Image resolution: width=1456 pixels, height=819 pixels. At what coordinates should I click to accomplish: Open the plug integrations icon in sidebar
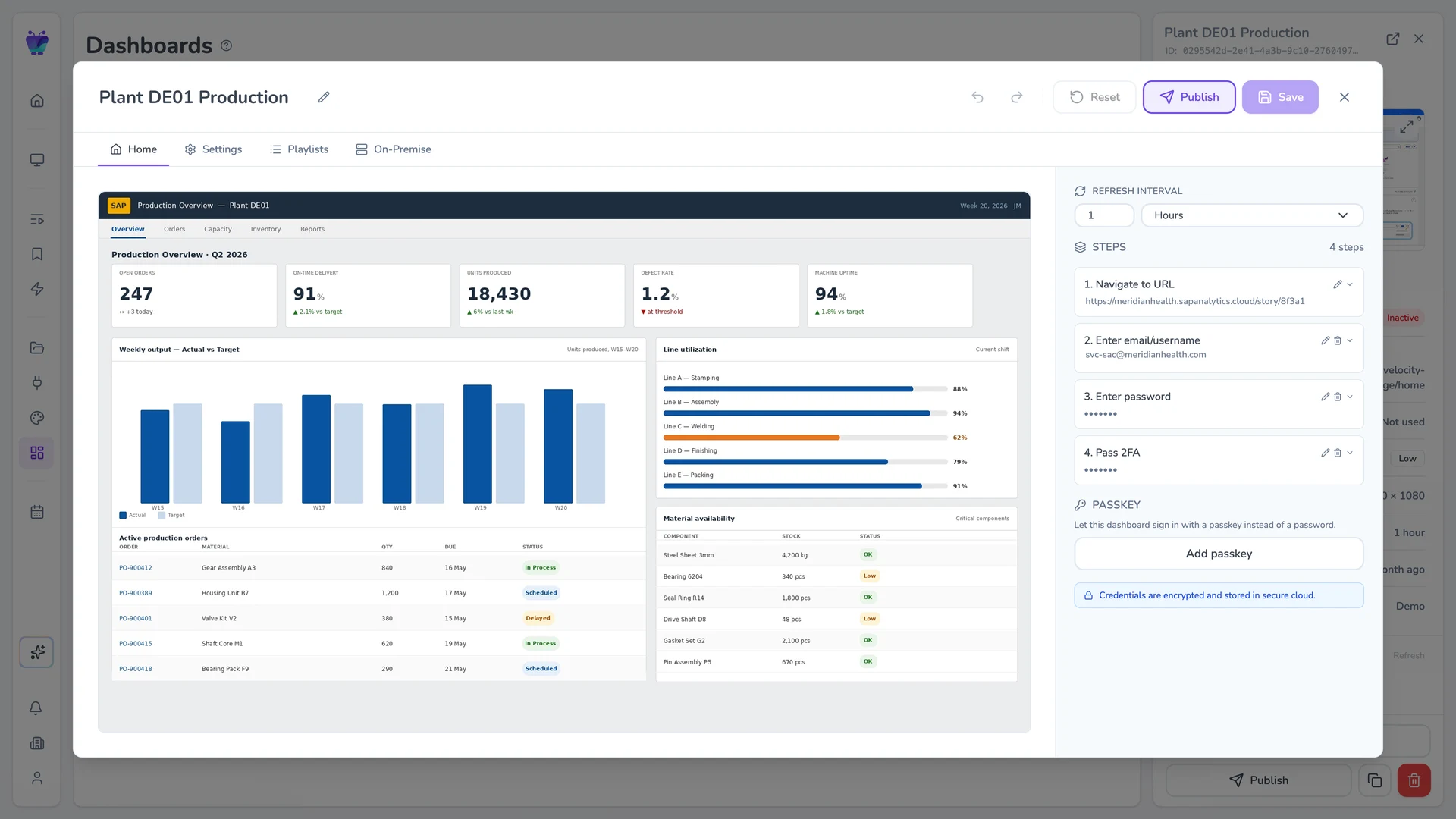pyautogui.click(x=37, y=383)
